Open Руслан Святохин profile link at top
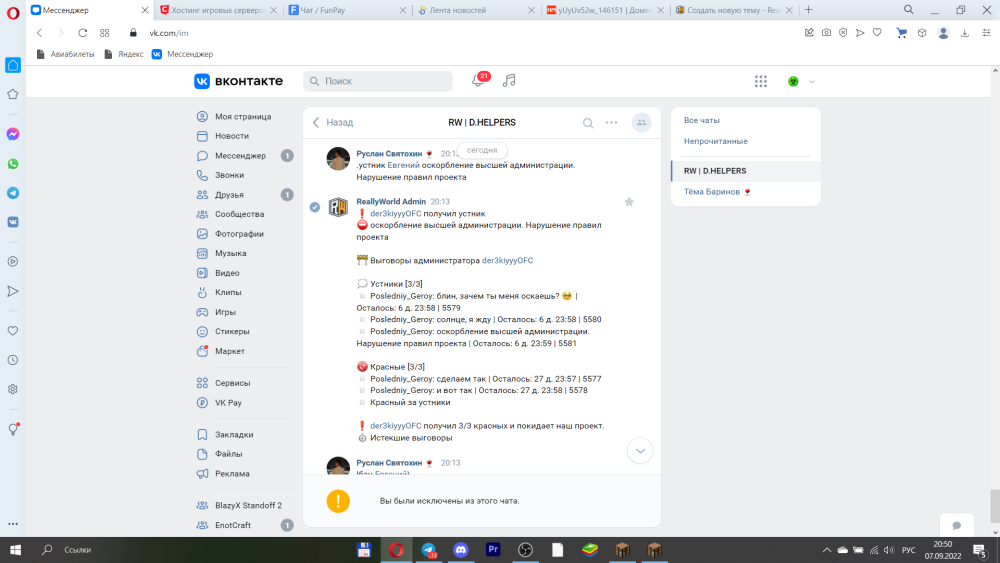Screen dimensions: 1000x563 pyautogui.click(x=389, y=154)
